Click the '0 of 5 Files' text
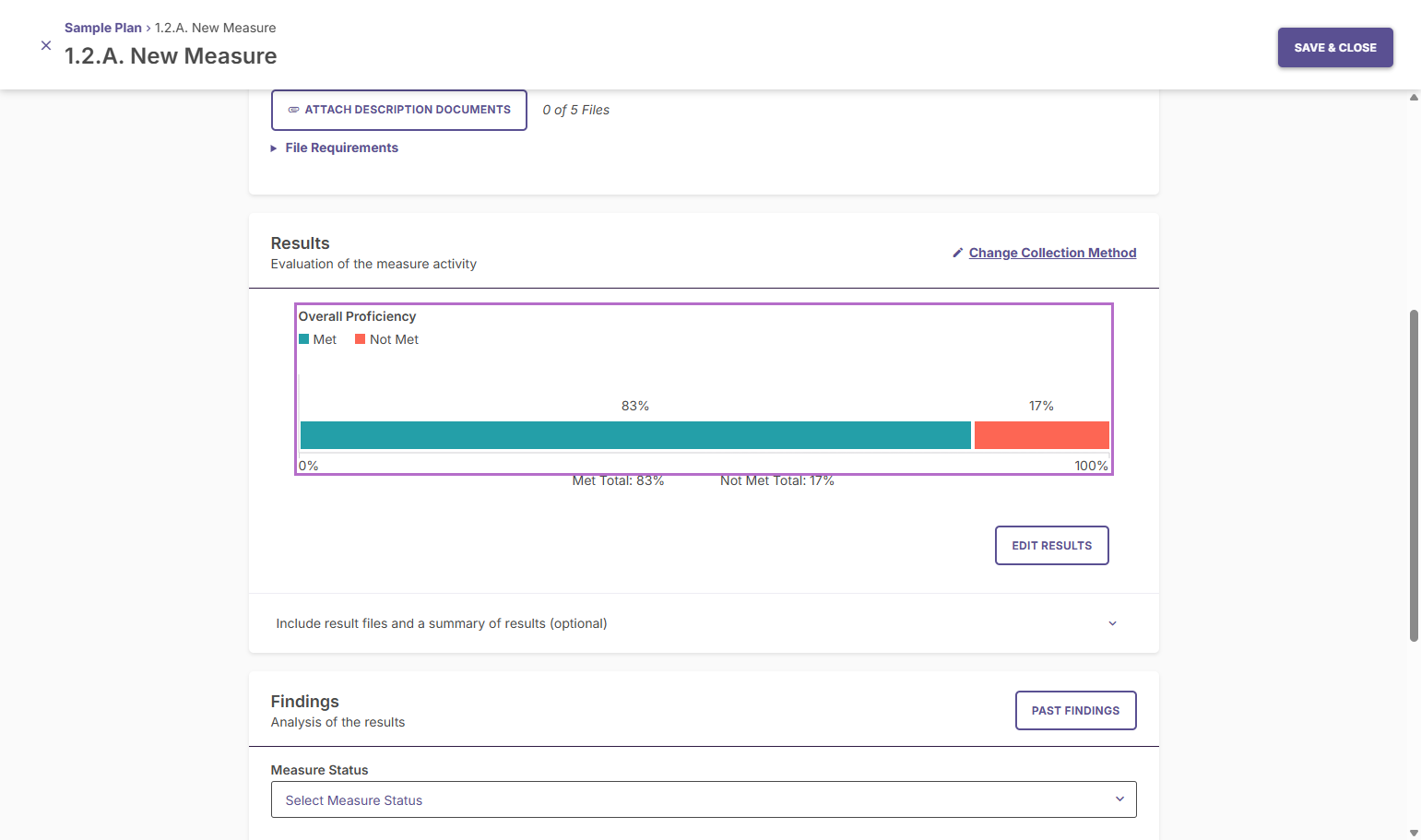Image resolution: width=1421 pixels, height=840 pixels. (x=576, y=110)
